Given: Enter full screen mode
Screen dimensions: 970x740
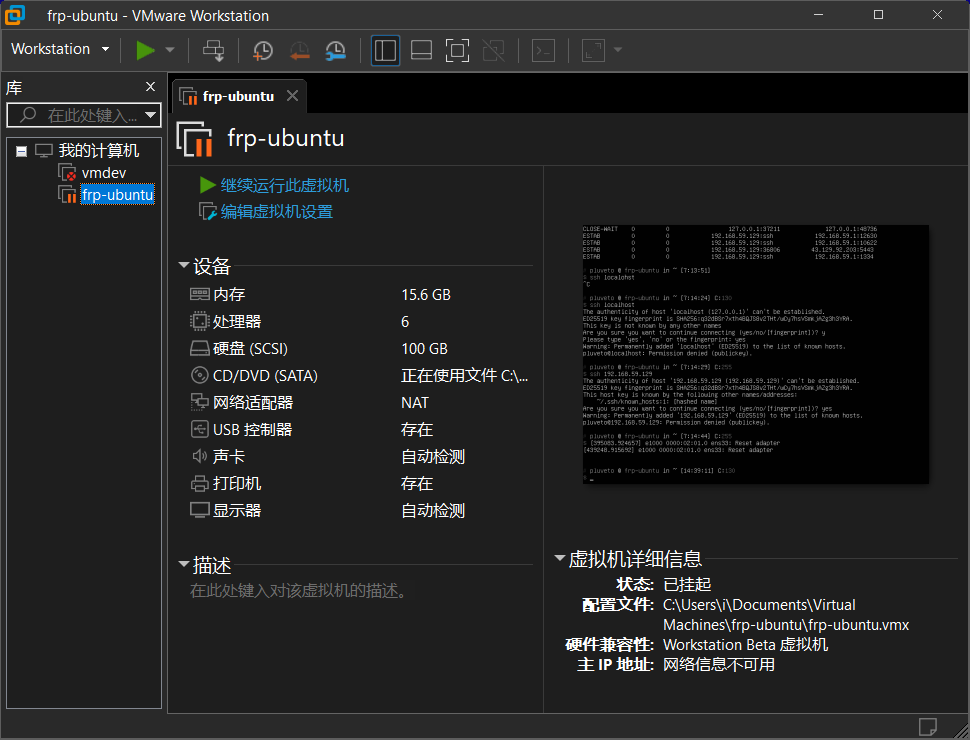Looking at the screenshot, I should pyautogui.click(x=457, y=50).
